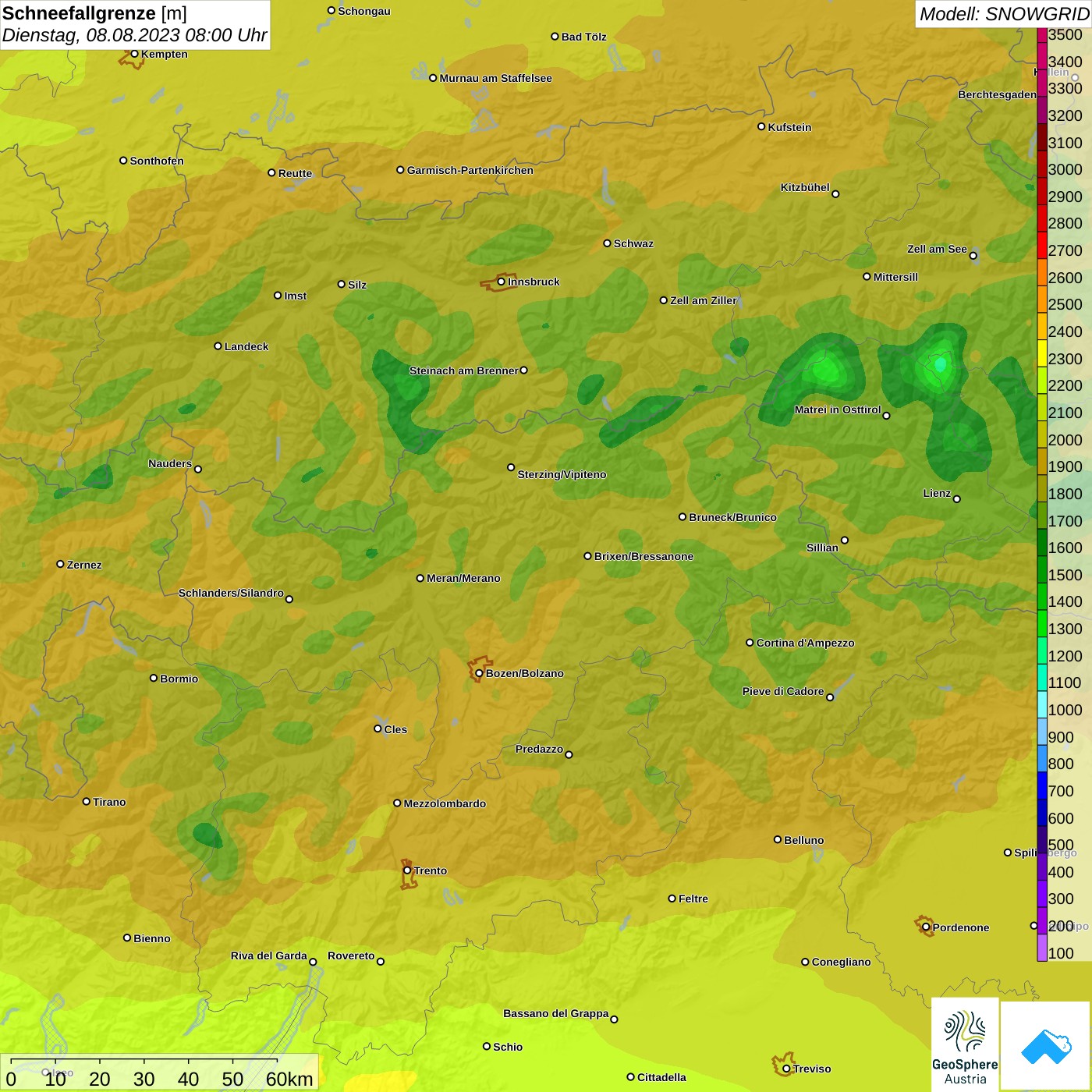1092x1092 pixels.
Task: Click the Feltre label
Action: (693, 899)
